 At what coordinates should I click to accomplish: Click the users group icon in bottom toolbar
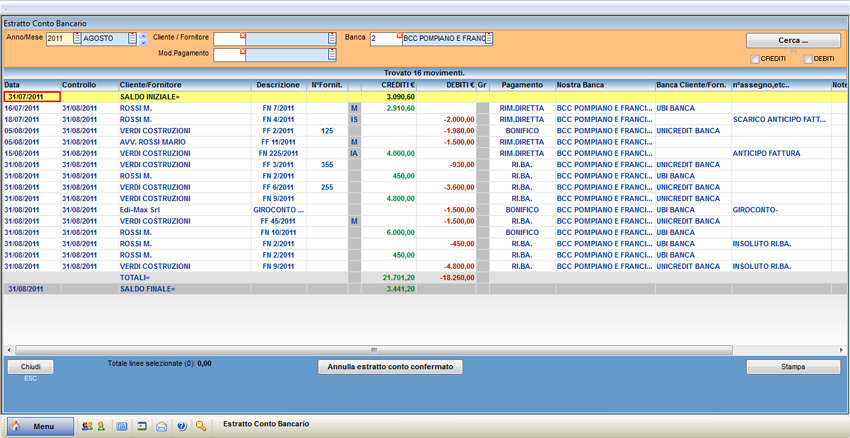click(86, 426)
